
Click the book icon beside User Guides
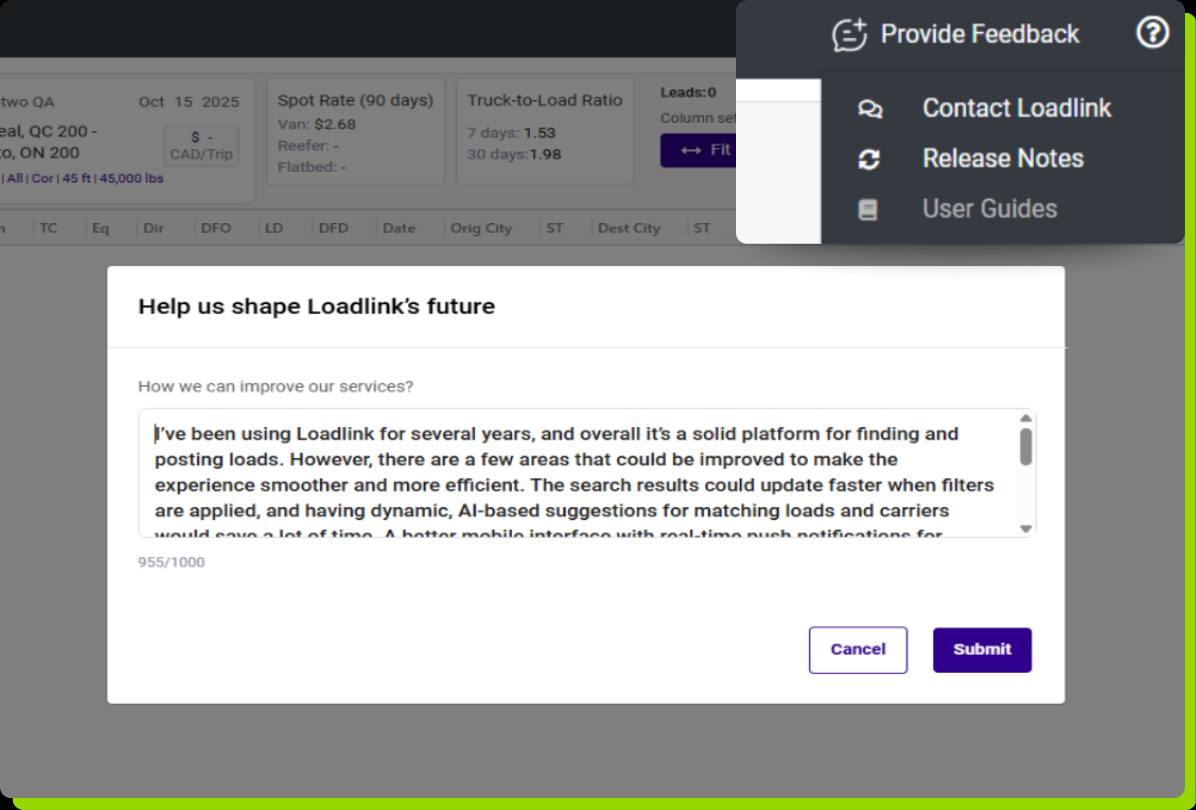point(868,210)
